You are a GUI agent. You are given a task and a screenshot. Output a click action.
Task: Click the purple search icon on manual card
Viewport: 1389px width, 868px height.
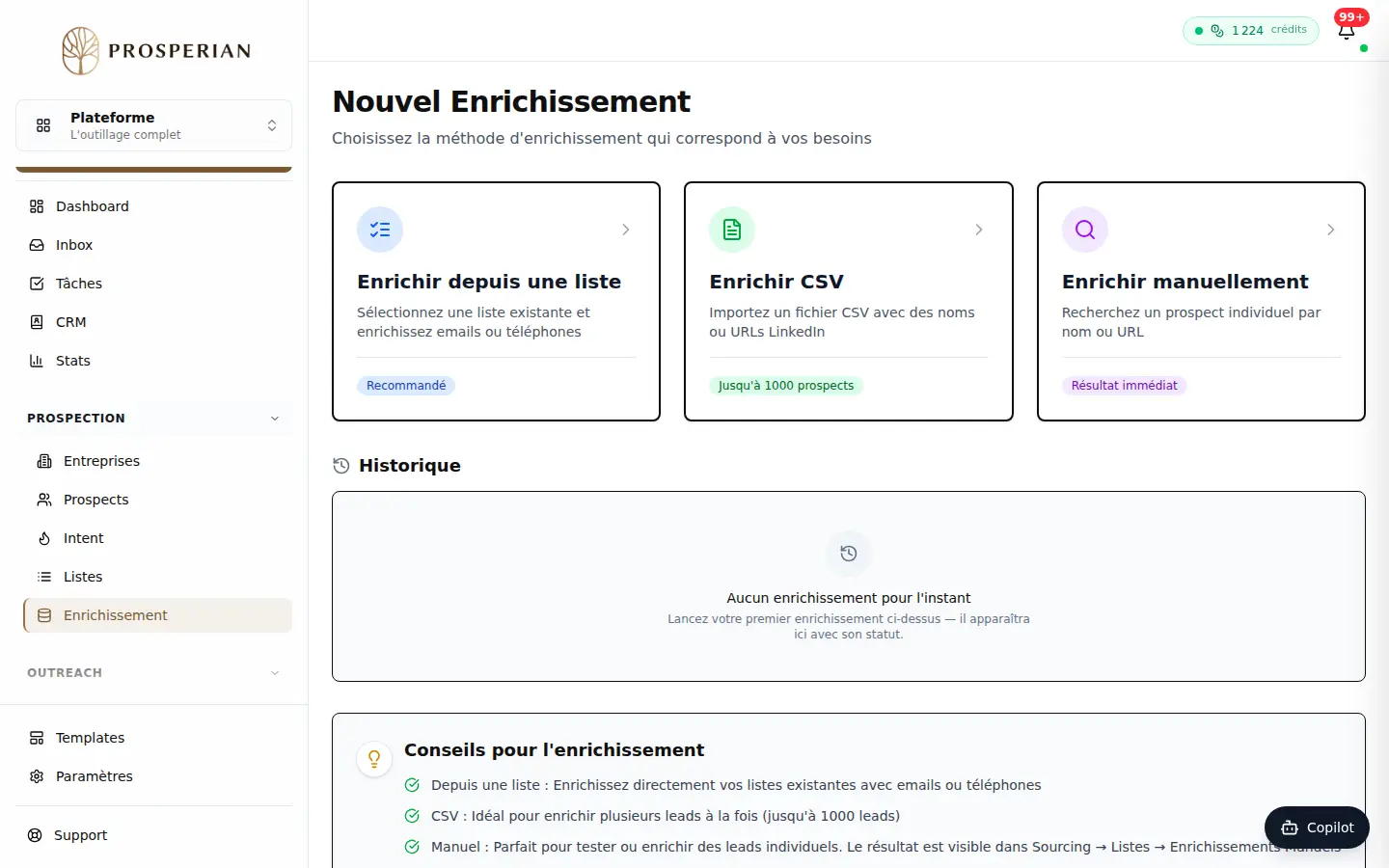[1085, 230]
